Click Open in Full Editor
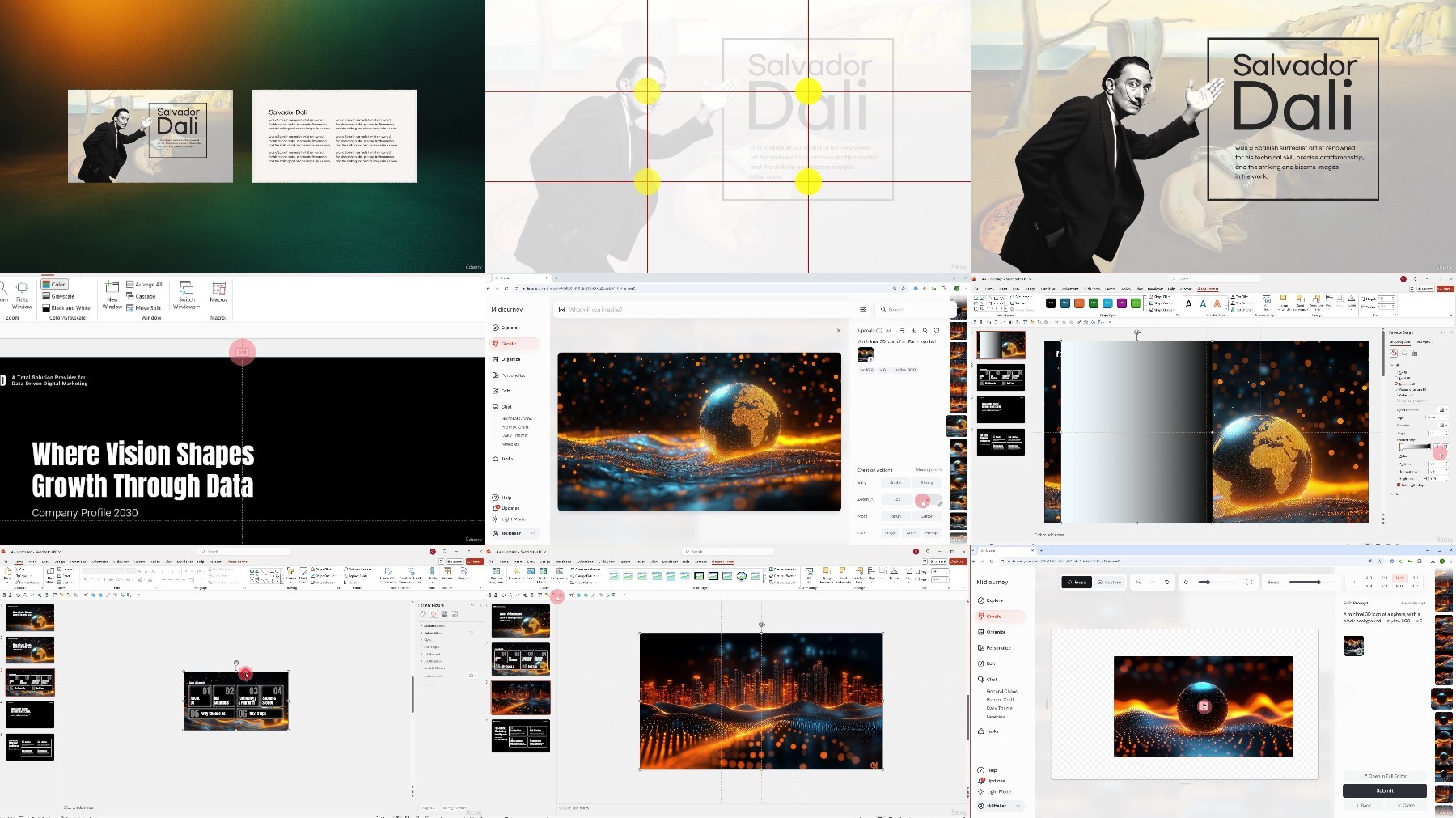1456x818 pixels. [1385, 776]
